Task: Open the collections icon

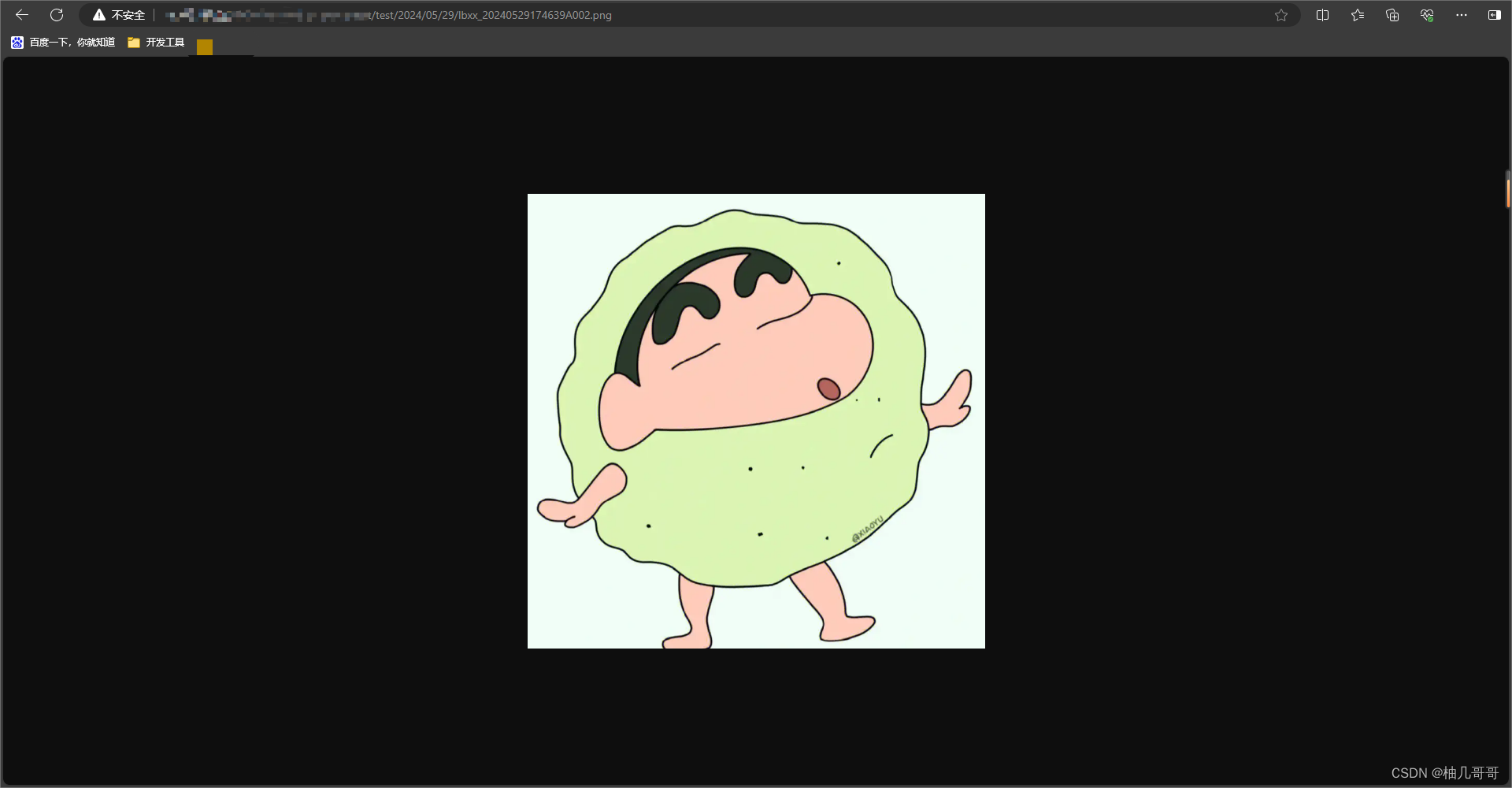Action: click(1392, 15)
